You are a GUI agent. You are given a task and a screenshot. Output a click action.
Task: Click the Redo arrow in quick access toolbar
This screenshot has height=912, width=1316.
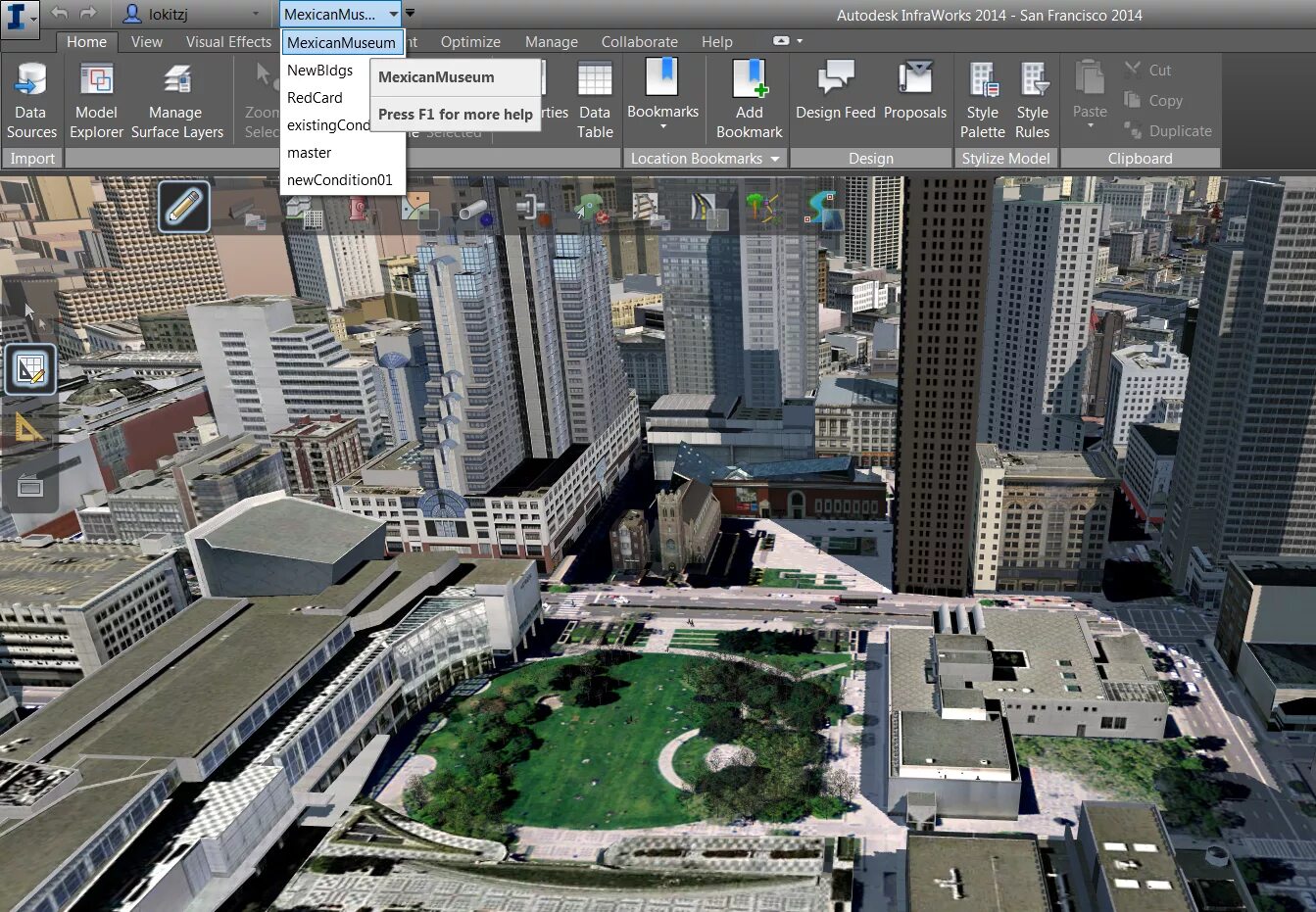coord(89,14)
